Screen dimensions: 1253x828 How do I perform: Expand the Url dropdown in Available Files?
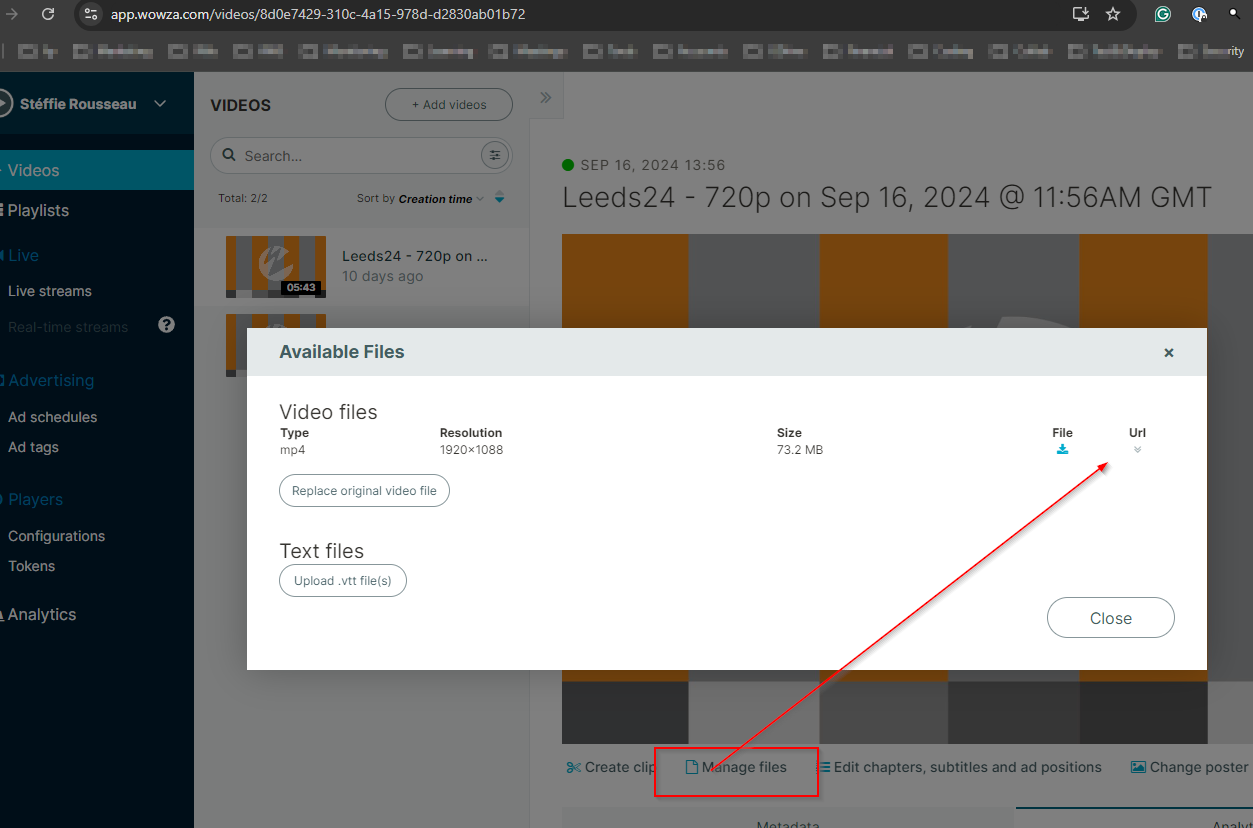point(1136,450)
